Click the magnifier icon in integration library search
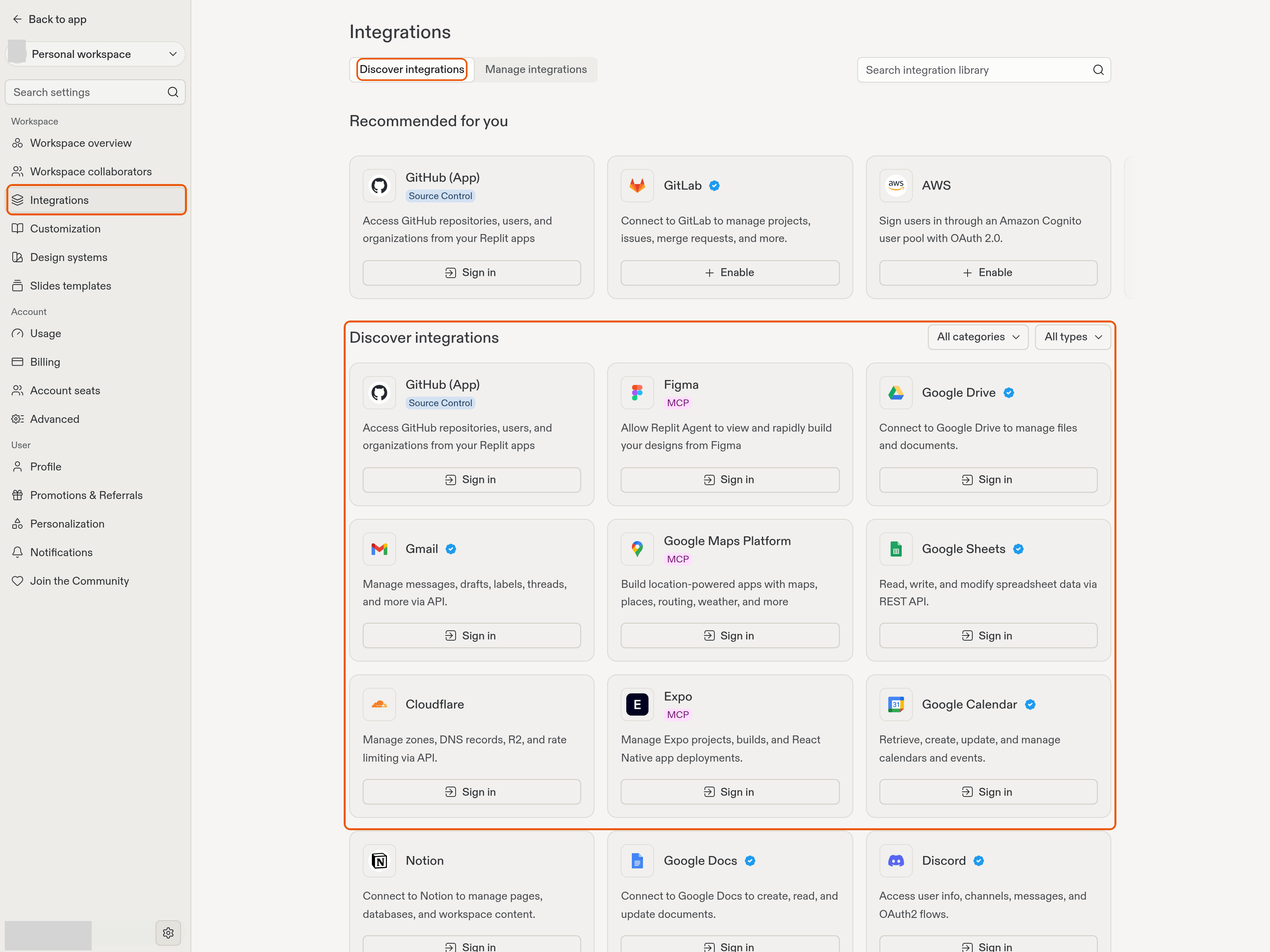This screenshot has height=952, width=1270. pos(1098,70)
